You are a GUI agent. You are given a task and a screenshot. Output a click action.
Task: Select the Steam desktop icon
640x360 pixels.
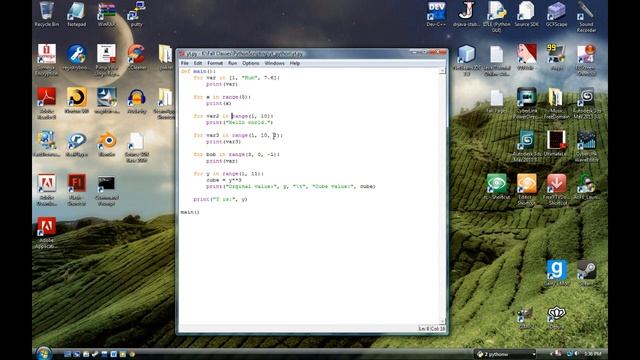coord(586,273)
